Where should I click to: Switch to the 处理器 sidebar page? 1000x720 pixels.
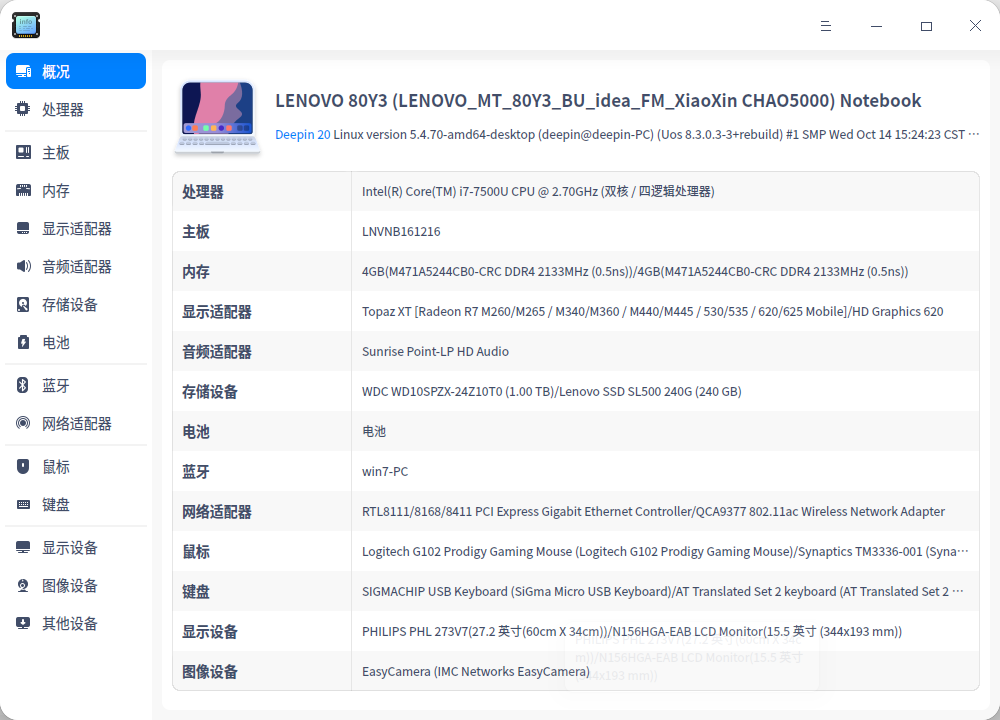(x=76, y=109)
